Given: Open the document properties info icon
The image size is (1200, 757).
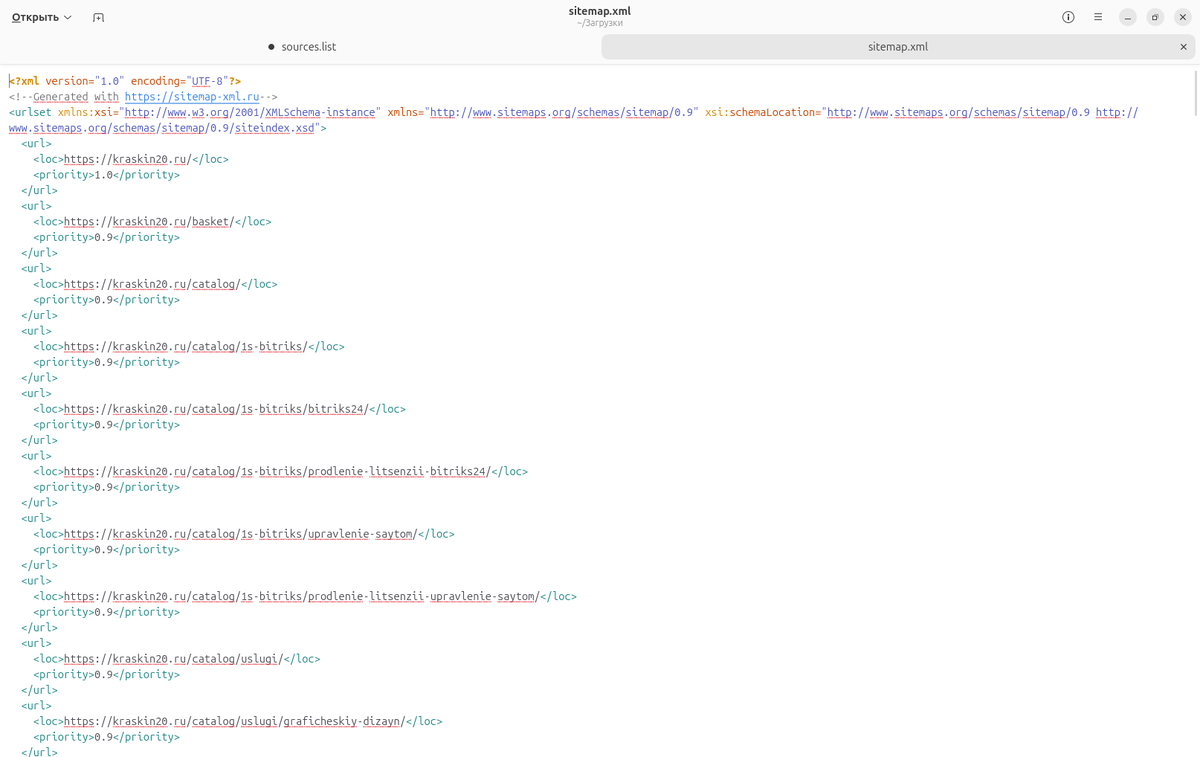Looking at the screenshot, I should click(x=1068, y=17).
